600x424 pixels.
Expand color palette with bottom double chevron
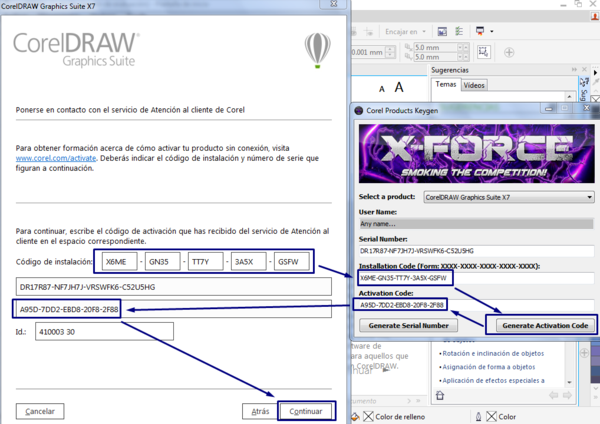[596, 398]
